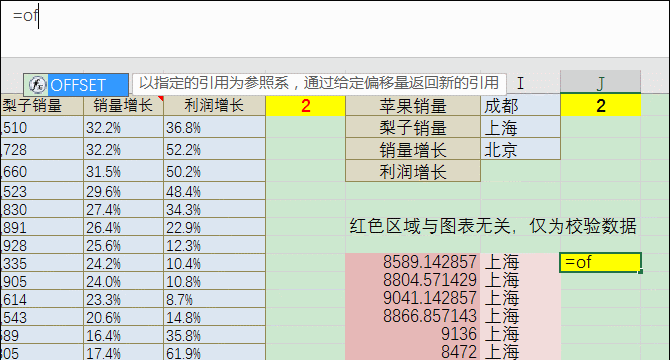Click 上海 beside value 9136
This screenshot has height=360, width=670.
pos(520,334)
